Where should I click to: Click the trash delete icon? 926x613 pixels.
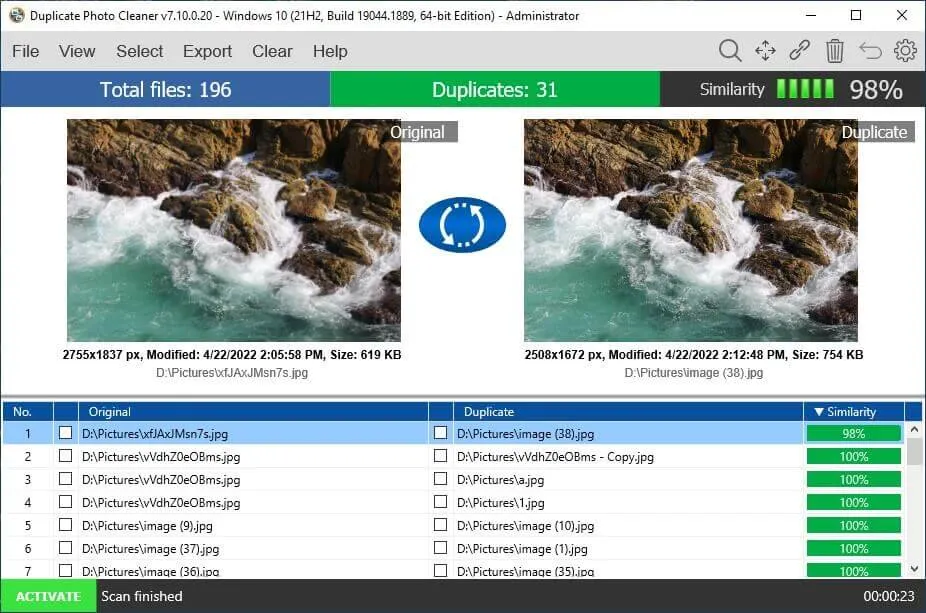point(834,51)
